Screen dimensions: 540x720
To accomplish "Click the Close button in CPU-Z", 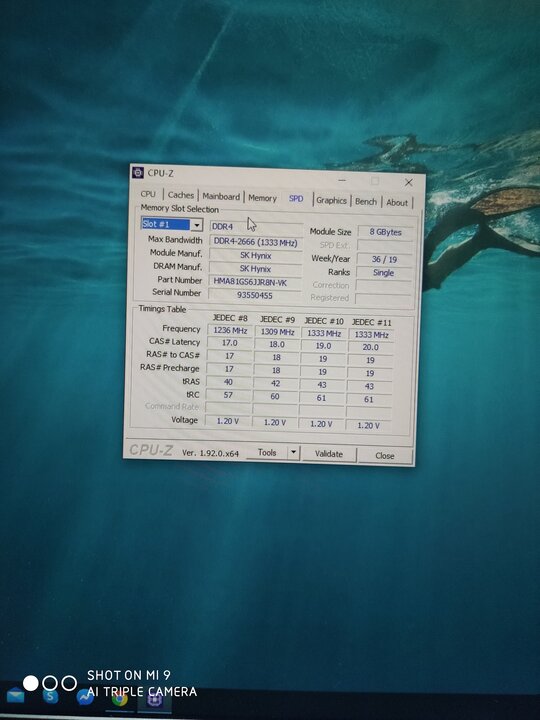I will click(x=385, y=456).
